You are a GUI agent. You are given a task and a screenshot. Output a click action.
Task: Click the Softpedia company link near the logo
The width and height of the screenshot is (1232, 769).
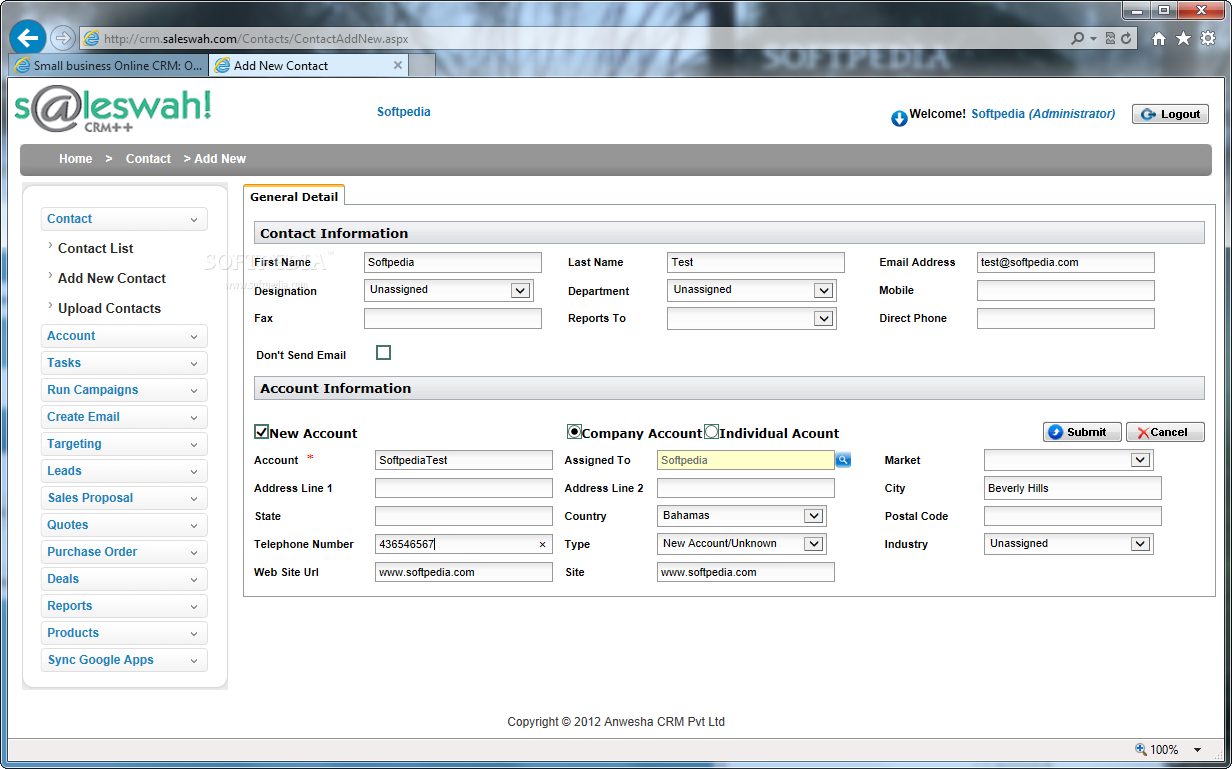(x=404, y=112)
